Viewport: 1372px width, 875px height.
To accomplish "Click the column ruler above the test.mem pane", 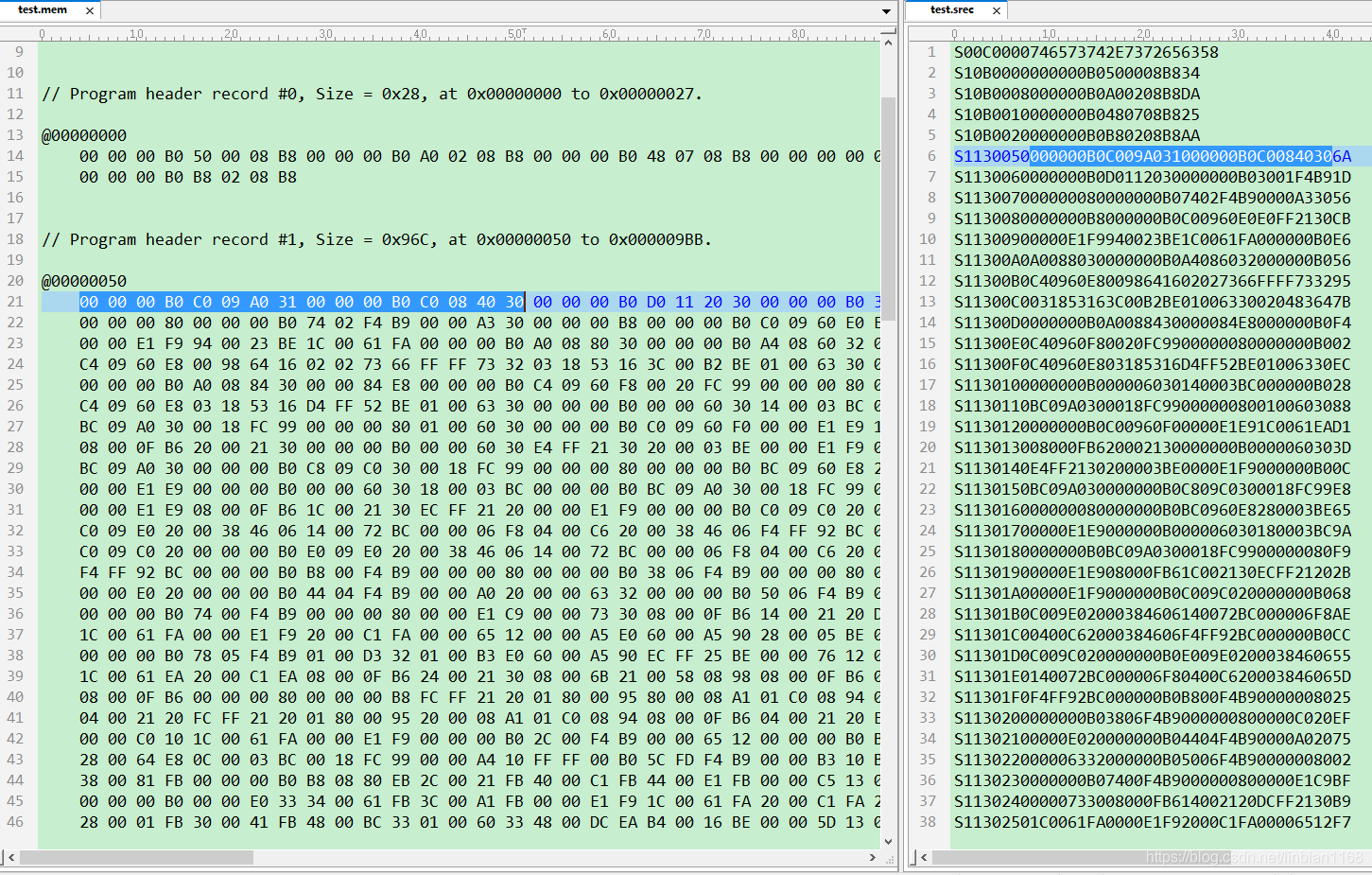I will pyautogui.click(x=440, y=34).
